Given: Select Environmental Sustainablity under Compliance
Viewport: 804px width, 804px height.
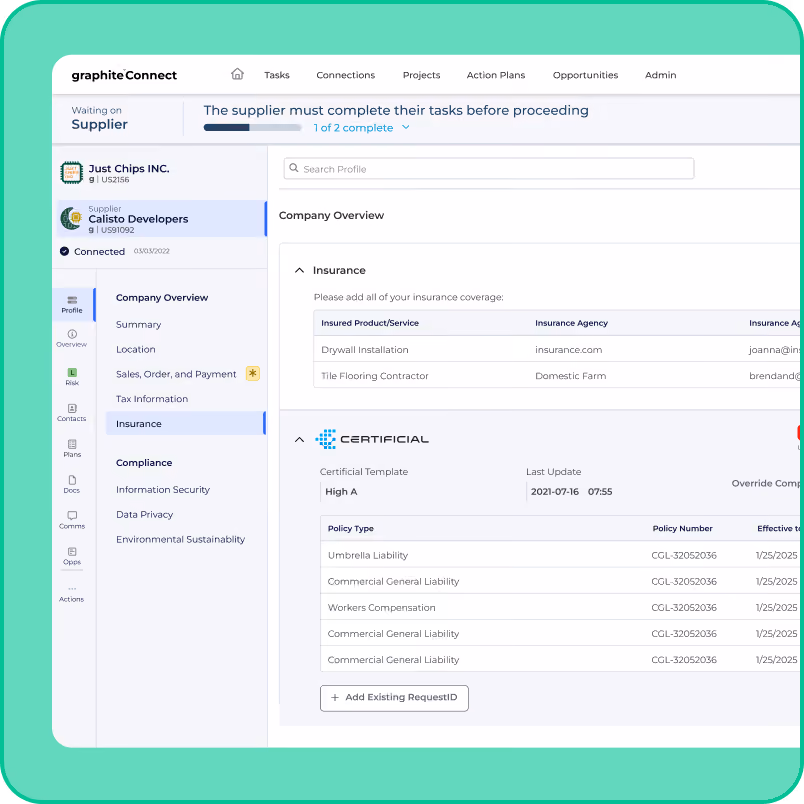Looking at the screenshot, I should pyautogui.click(x=180, y=539).
